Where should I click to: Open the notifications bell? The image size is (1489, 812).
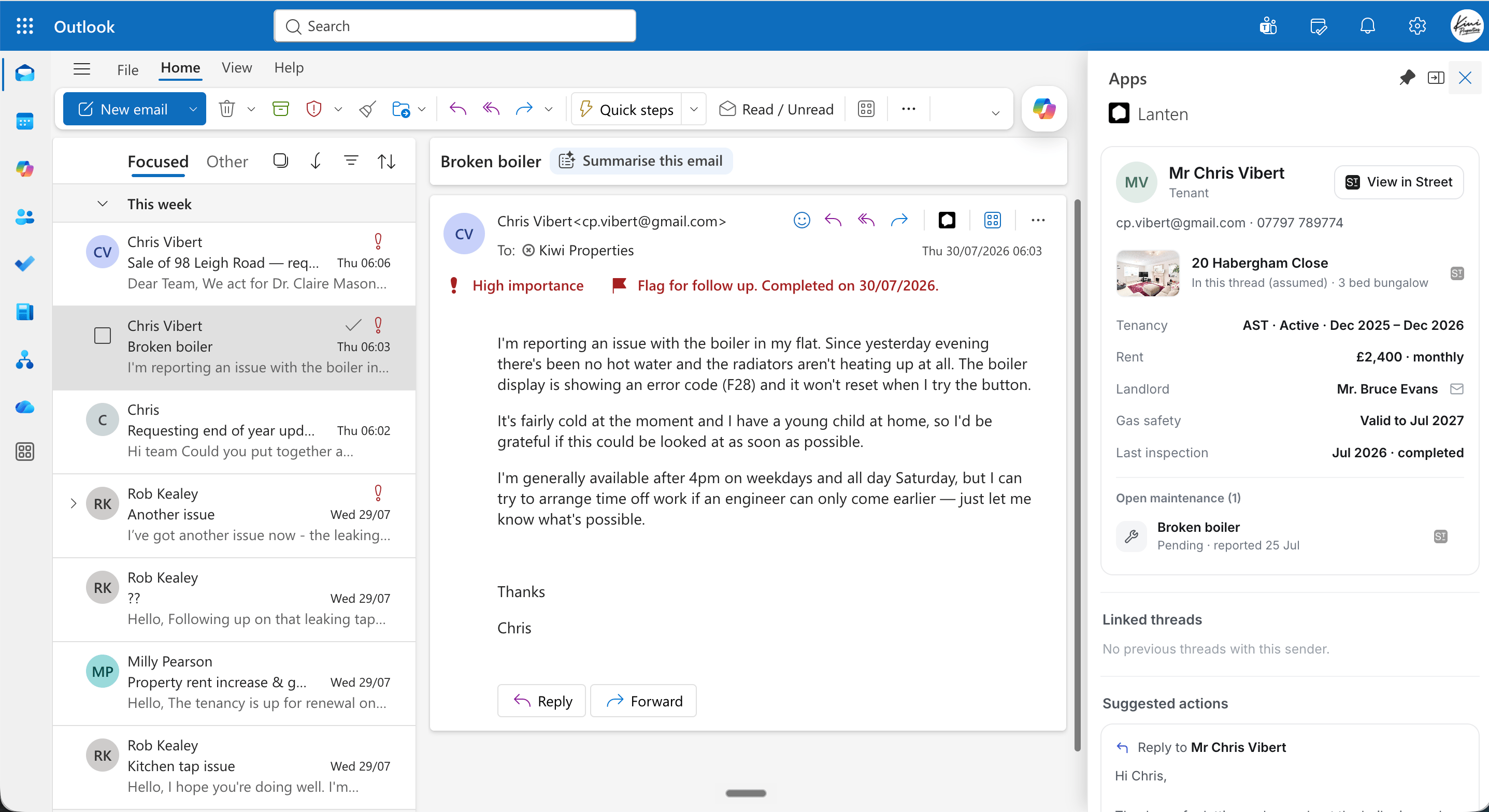coord(1368,26)
